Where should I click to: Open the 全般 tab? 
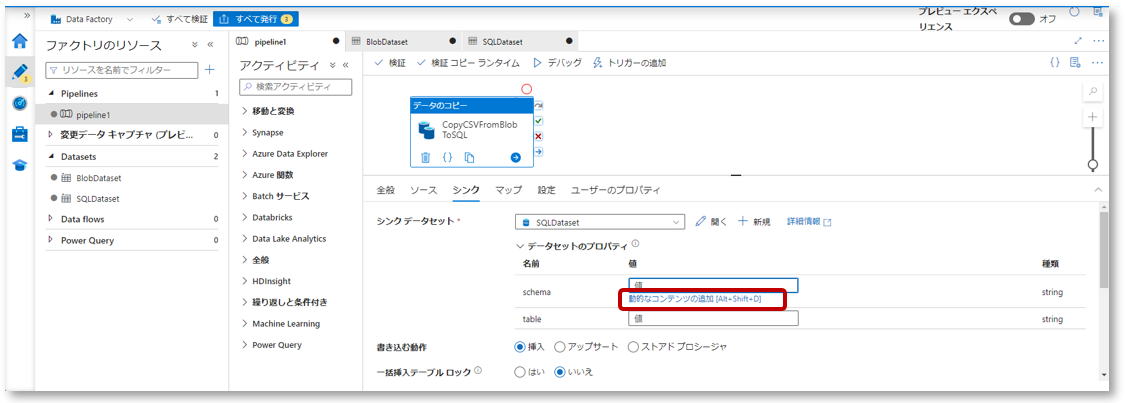pos(386,190)
